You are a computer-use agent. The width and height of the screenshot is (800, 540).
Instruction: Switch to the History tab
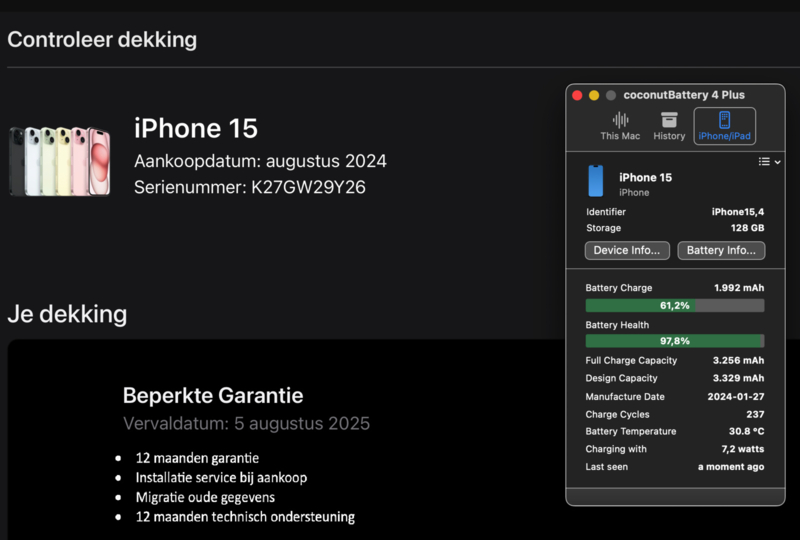(x=669, y=126)
